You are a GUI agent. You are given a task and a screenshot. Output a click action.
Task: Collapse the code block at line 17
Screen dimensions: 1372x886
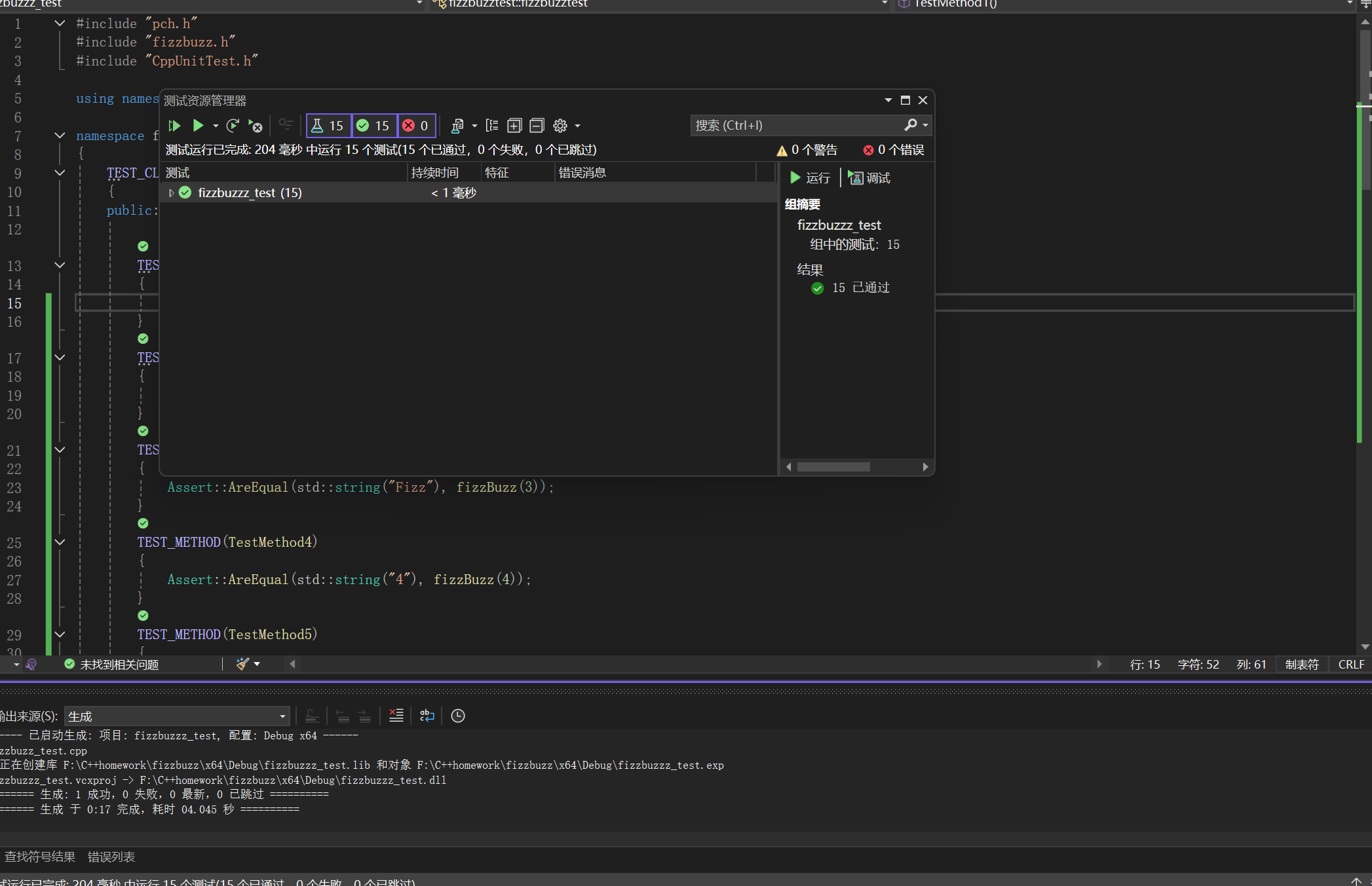(60, 358)
